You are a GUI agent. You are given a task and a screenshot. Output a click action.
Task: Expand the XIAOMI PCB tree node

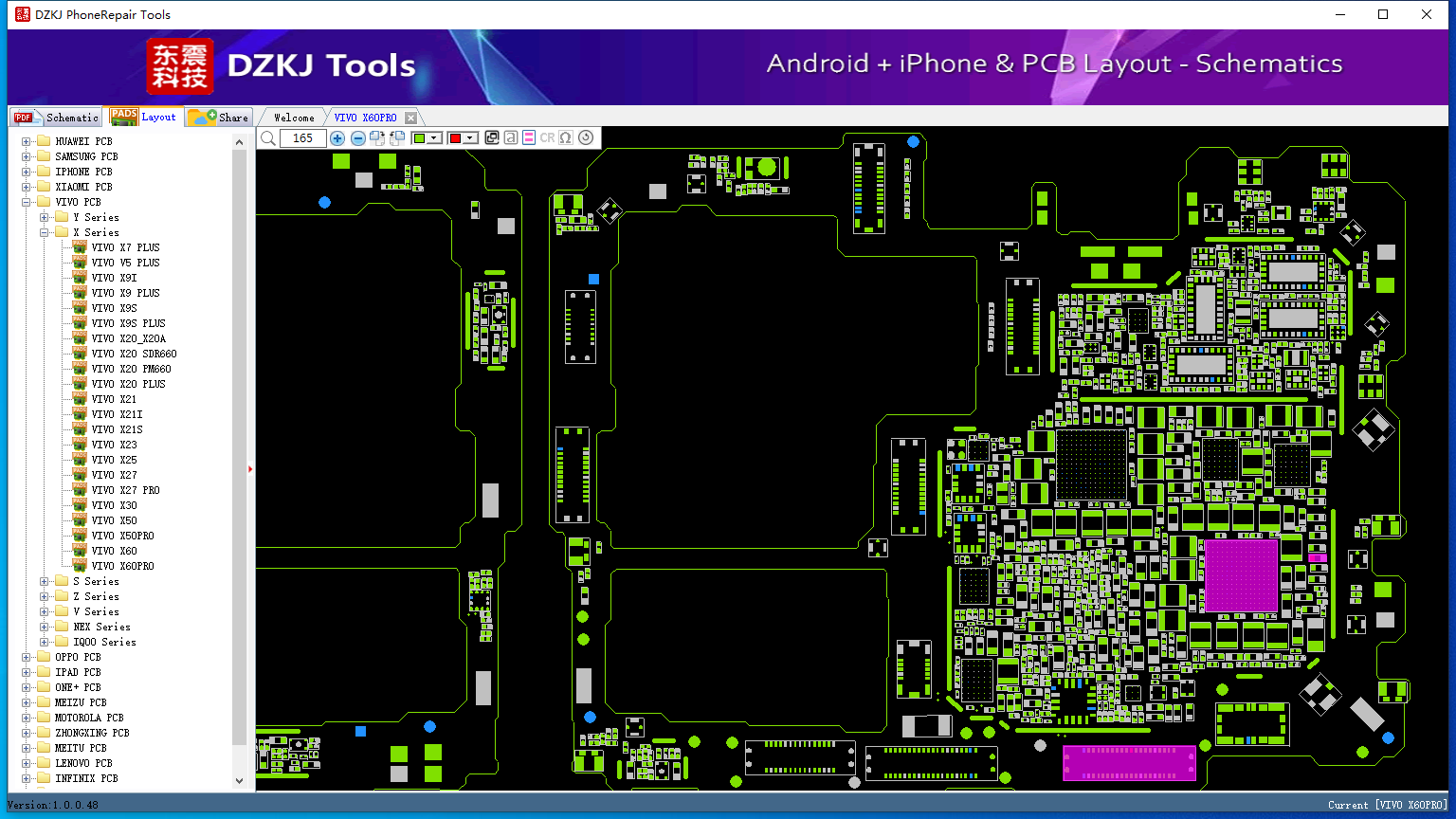pos(26,187)
